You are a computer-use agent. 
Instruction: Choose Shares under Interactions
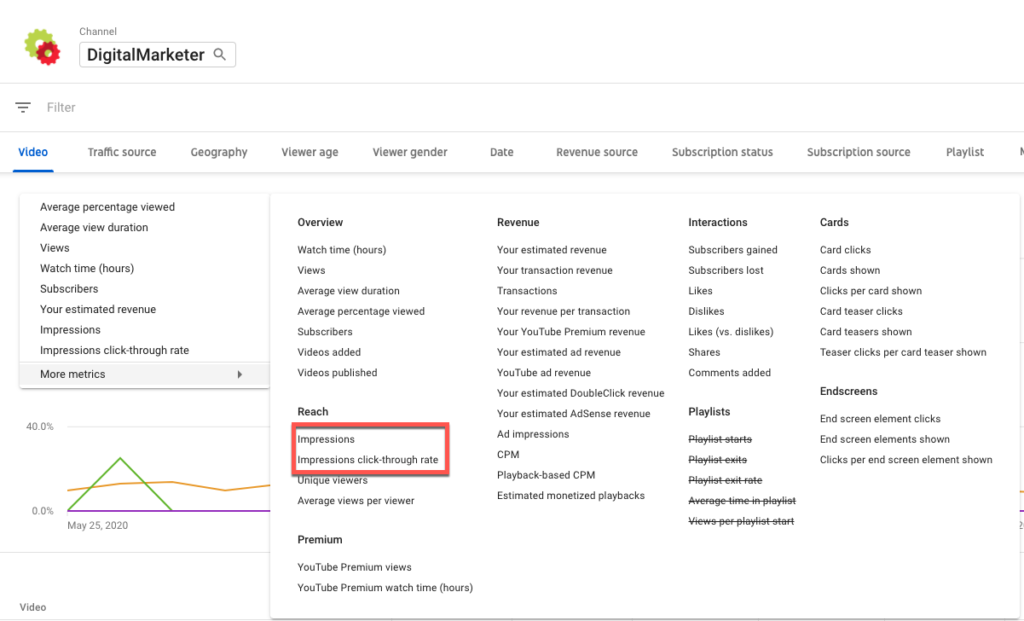[704, 353]
